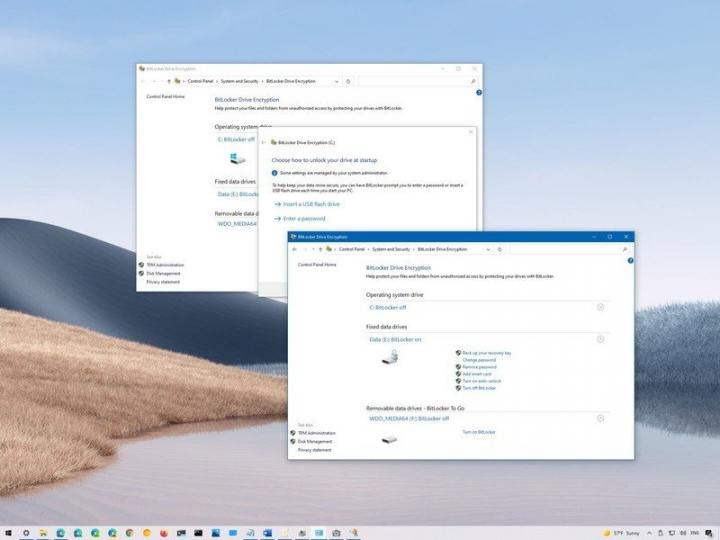720x540 pixels.
Task: Click the WDO_MEDIA64 removable drive icon
Action: [389, 440]
